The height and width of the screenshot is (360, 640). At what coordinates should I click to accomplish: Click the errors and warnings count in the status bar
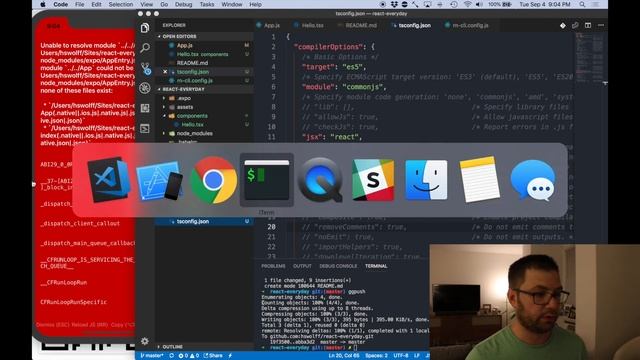189,356
